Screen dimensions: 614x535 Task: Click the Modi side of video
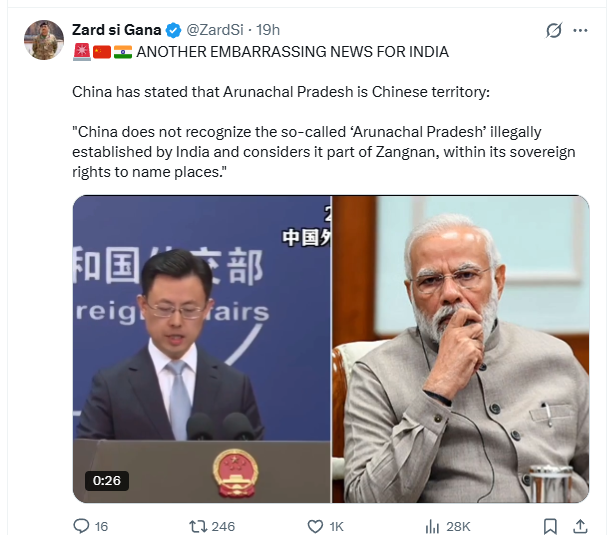point(460,349)
